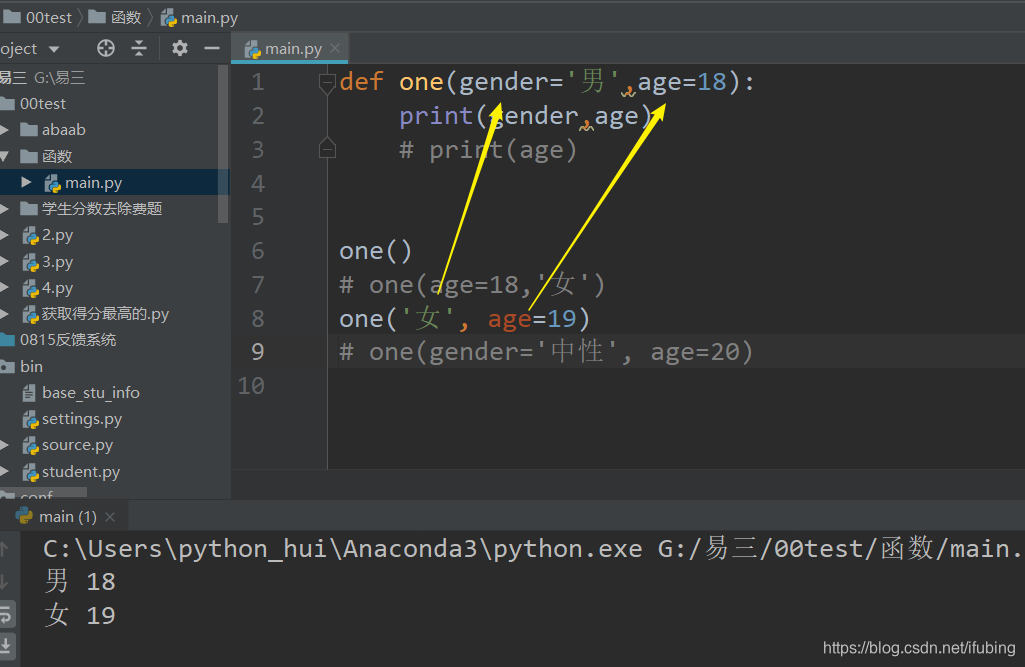This screenshot has width=1025, height=667.
Task: Click the down stack trace arrow in run panel
Action: [x=5, y=581]
